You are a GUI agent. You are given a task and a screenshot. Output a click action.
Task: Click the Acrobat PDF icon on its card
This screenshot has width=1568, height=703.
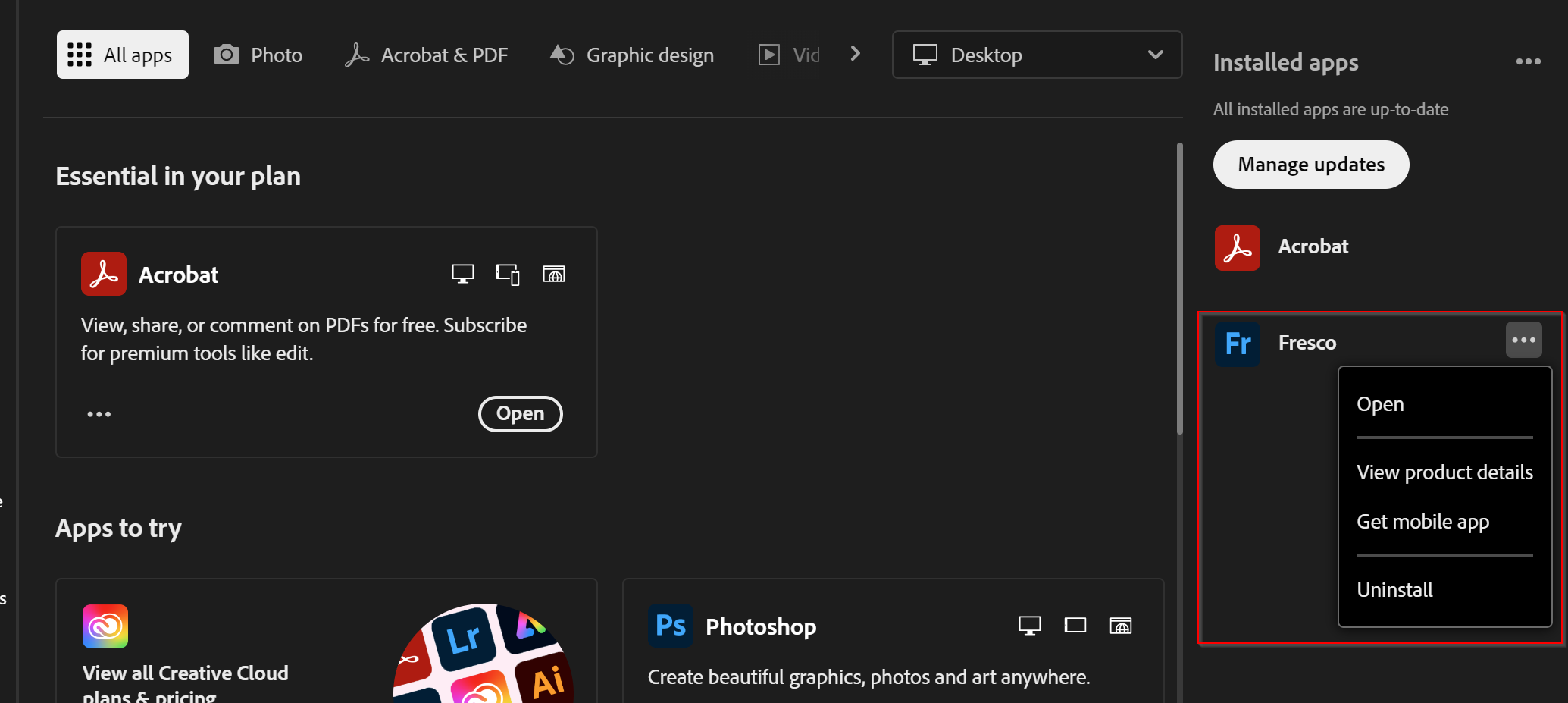[103, 274]
